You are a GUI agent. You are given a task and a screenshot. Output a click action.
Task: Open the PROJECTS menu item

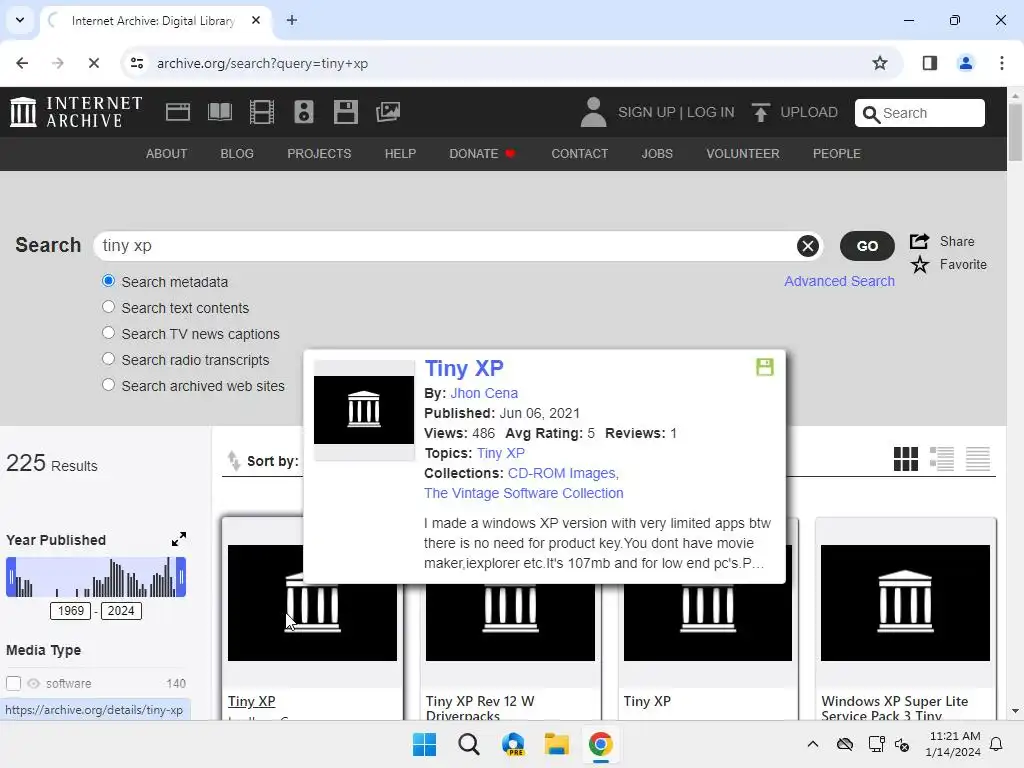point(319,153)
